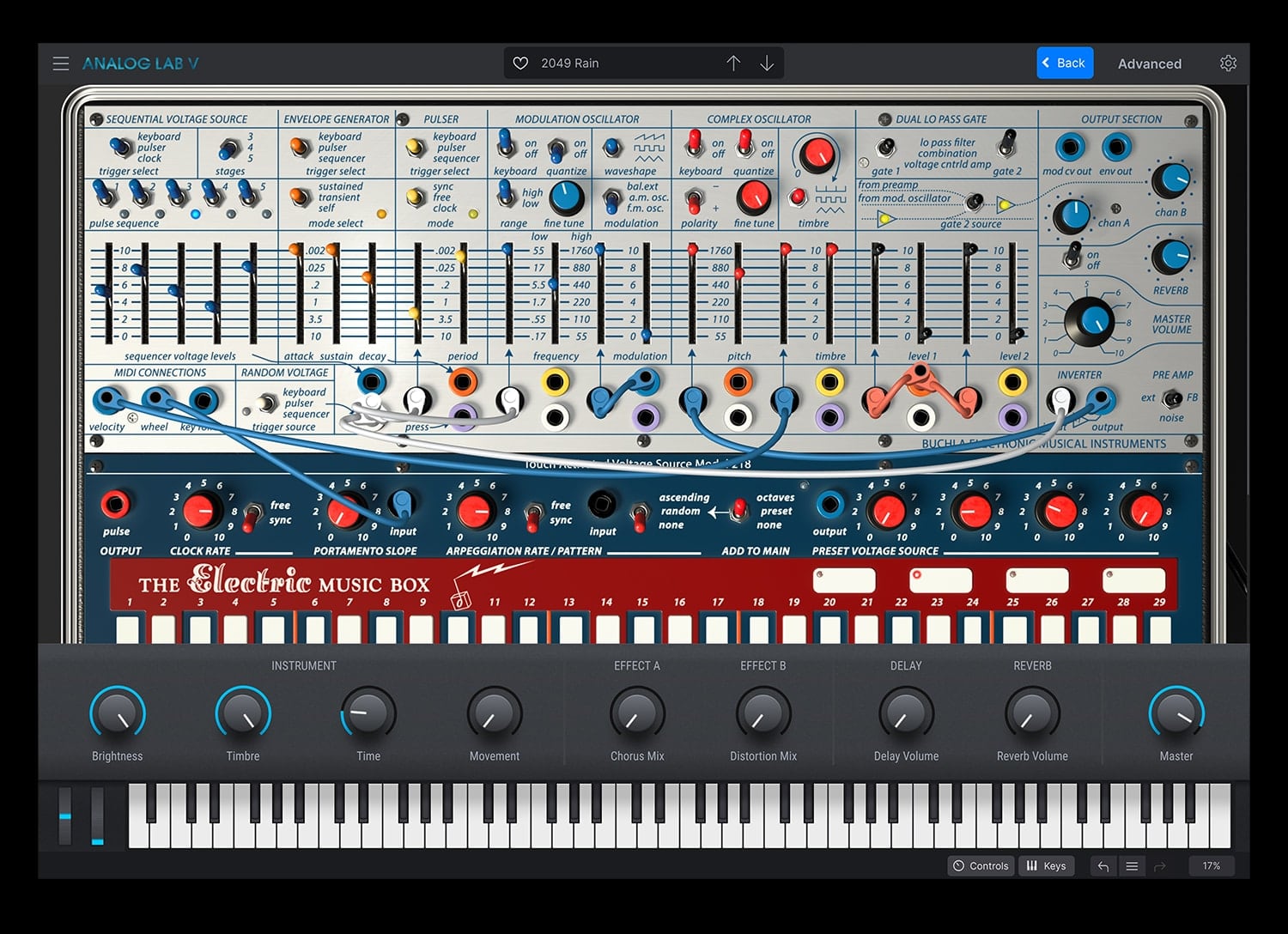
Task: Flip the ascending/random/none pattern switch
Action: 639,516
